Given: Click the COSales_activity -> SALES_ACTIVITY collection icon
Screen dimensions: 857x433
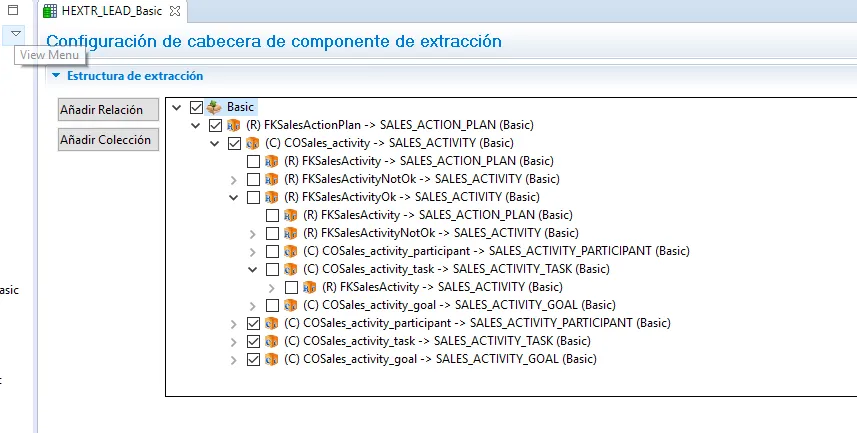Looking at the screenshot, I should click(x=253, y=143).
